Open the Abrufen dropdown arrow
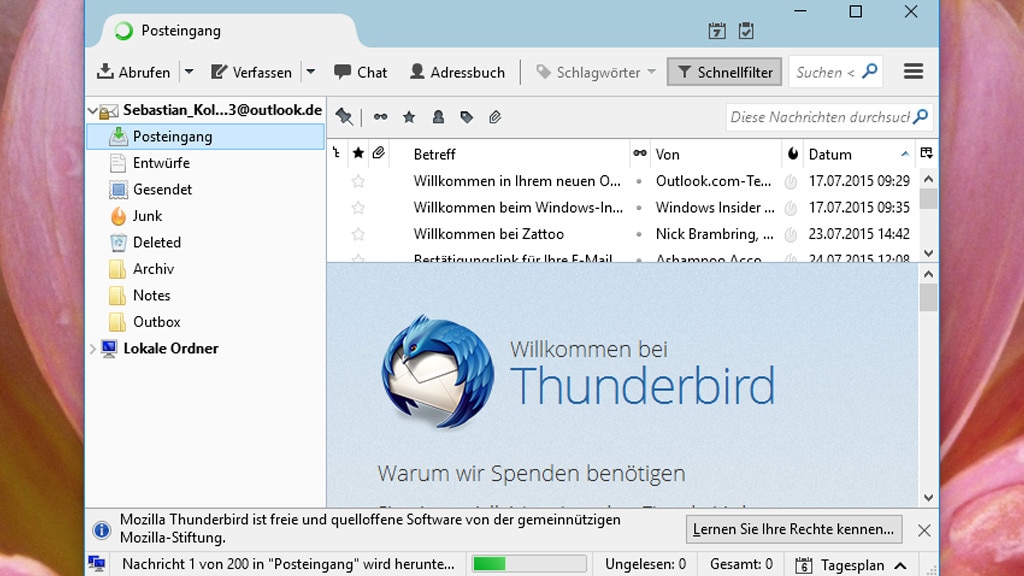The height and width of the screenshot is (576, 1024). (189, 72)
